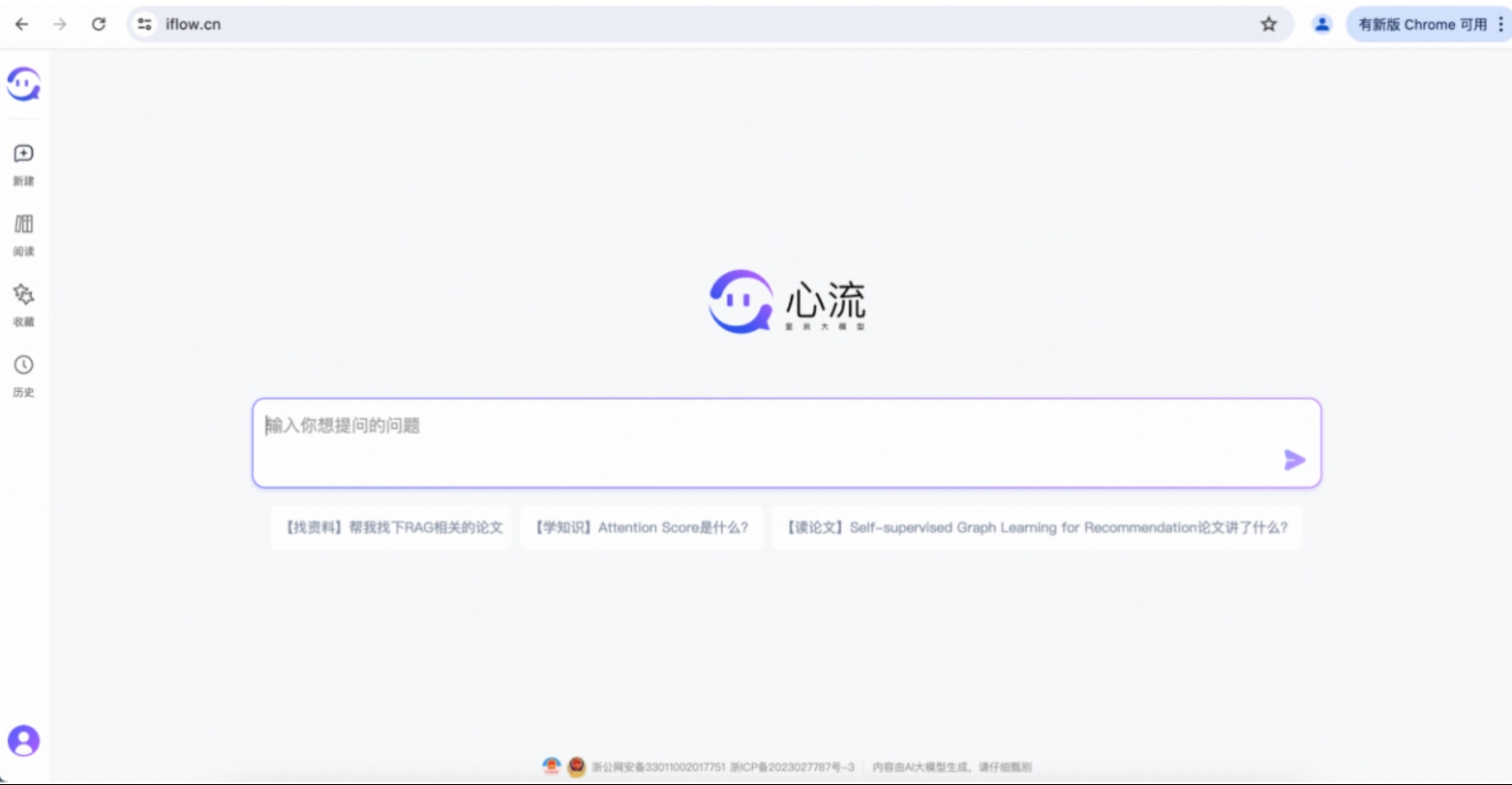1512x785 pixels.
Task: Click the 内容由AI大模型生成 notice text
Action: (952, 768)
